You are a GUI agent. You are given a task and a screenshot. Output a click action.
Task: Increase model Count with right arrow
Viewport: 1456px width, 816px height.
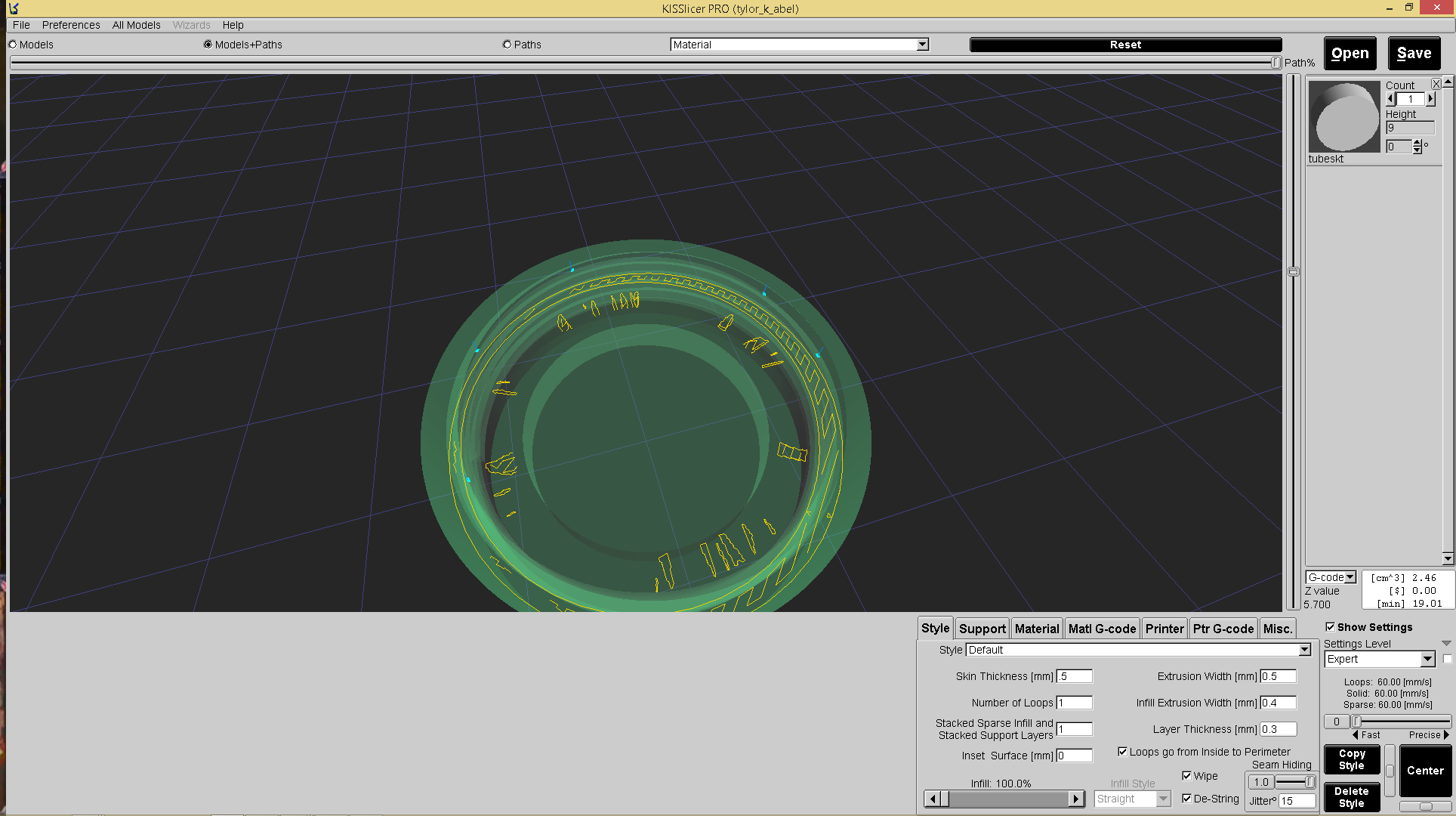point(1430,99)
